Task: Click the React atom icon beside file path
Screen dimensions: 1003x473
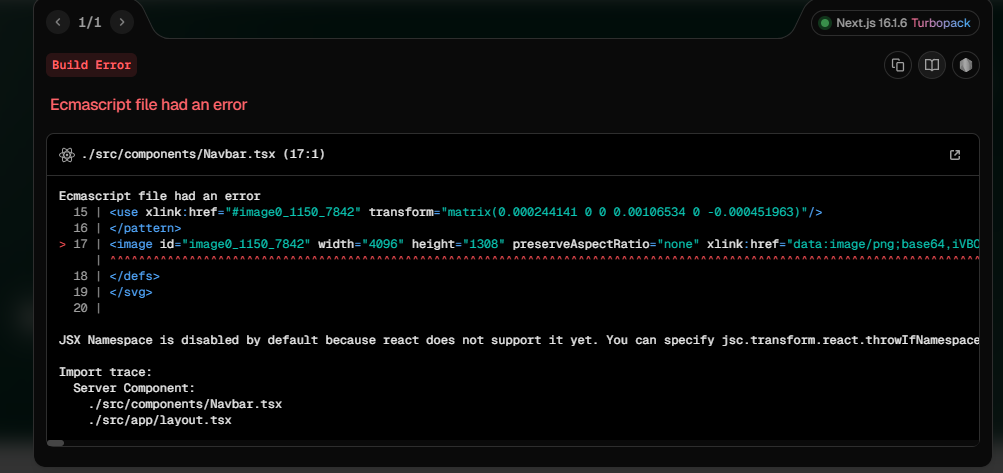Action: pos(67,155)
